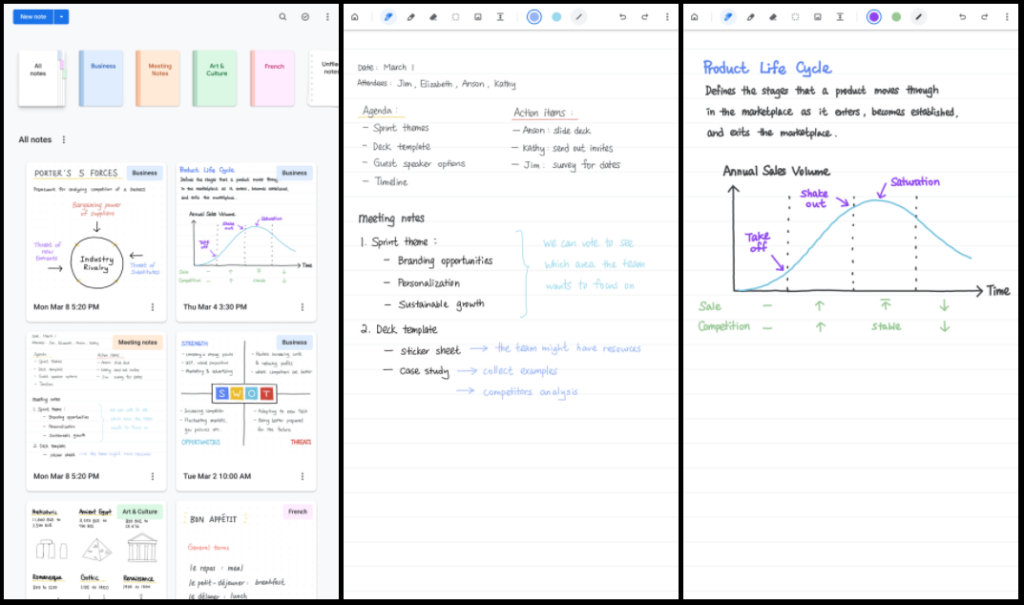
Task: Open search in the notes library panel
Action: (x=284, y=17)
